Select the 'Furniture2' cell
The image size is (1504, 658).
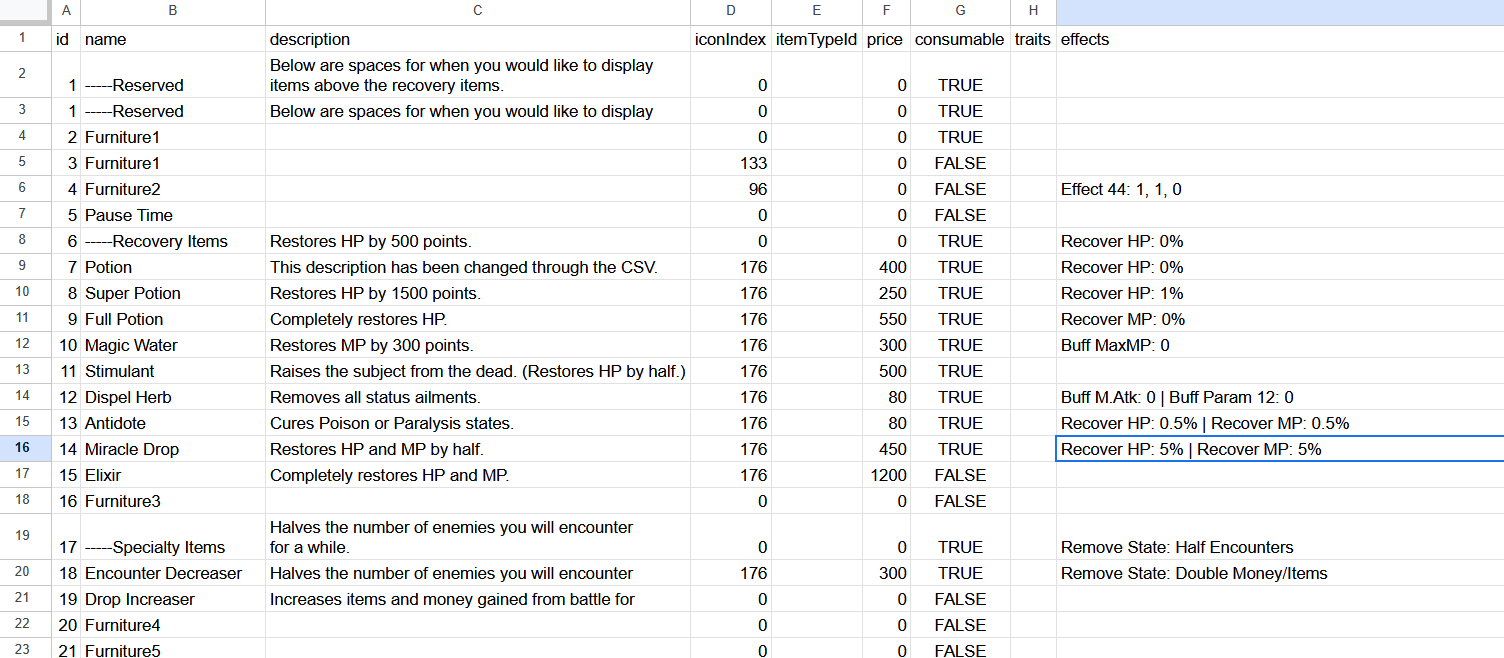(x=173, y=189)
